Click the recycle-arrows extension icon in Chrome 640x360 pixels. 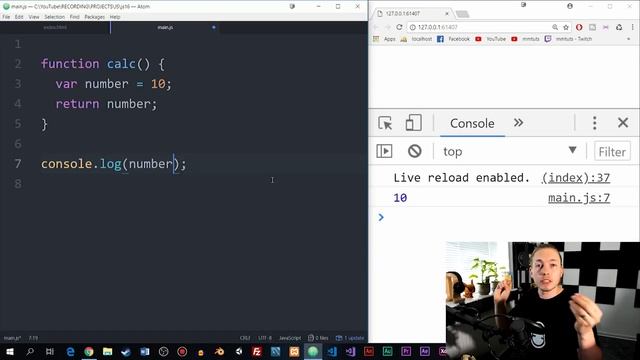[x=619, y=27]
